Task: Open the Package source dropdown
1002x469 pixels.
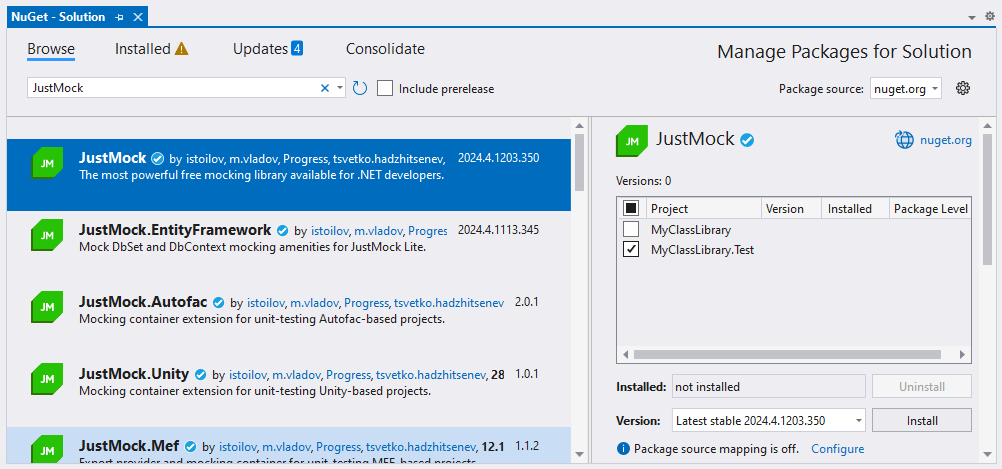Action: pyautogui.click(x=905, y=88)
